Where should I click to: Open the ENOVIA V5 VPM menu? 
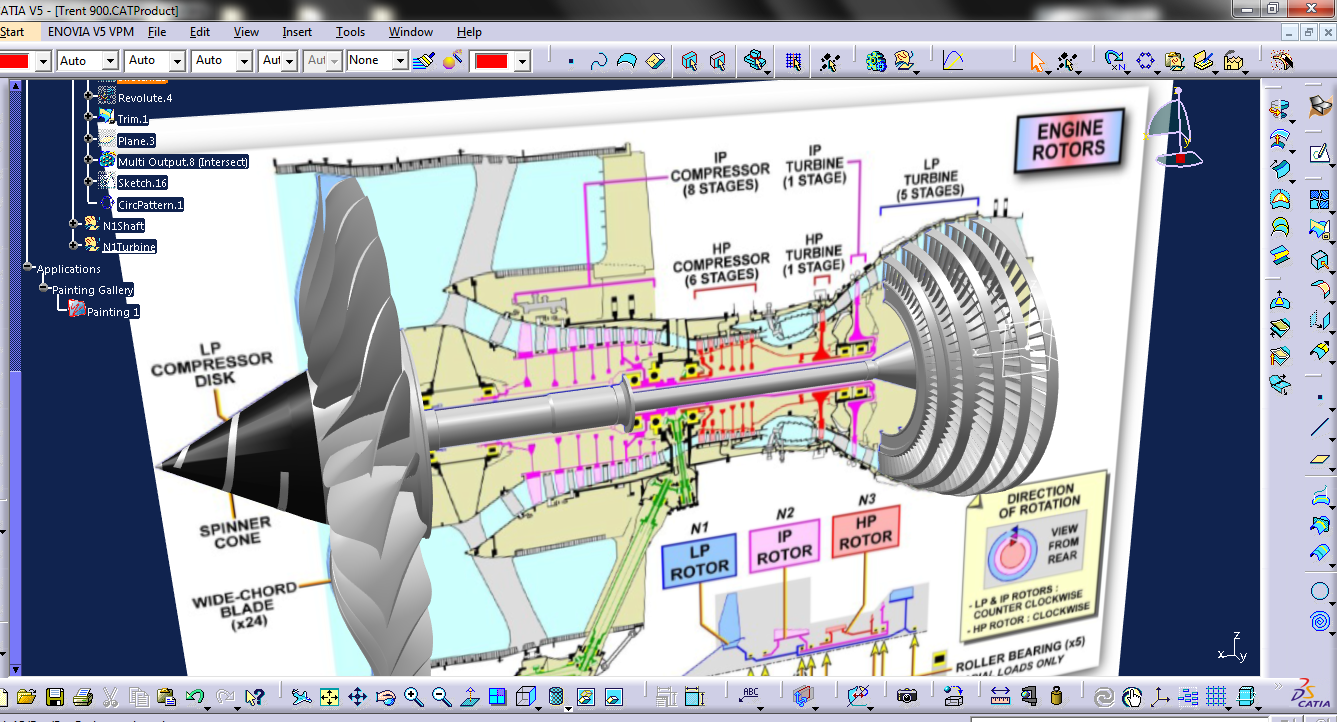[x=91, y=32]
